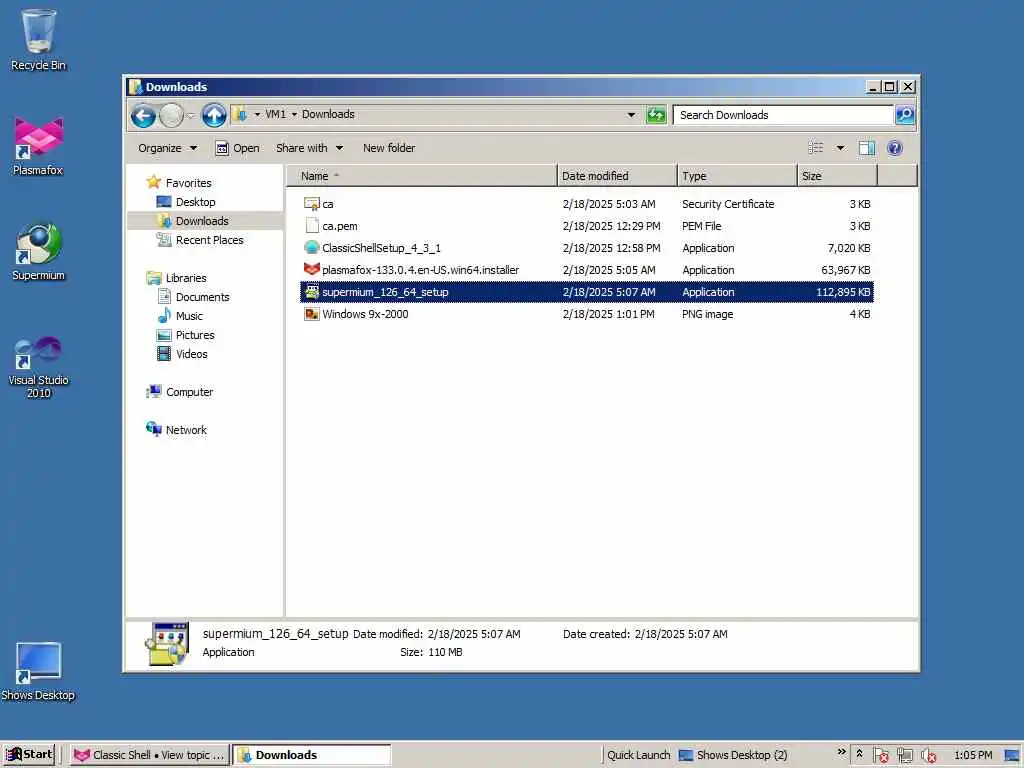Open the recent pages dropdown arrow
The width and height of the screenshot is (1024, 768).
[191, 116]
